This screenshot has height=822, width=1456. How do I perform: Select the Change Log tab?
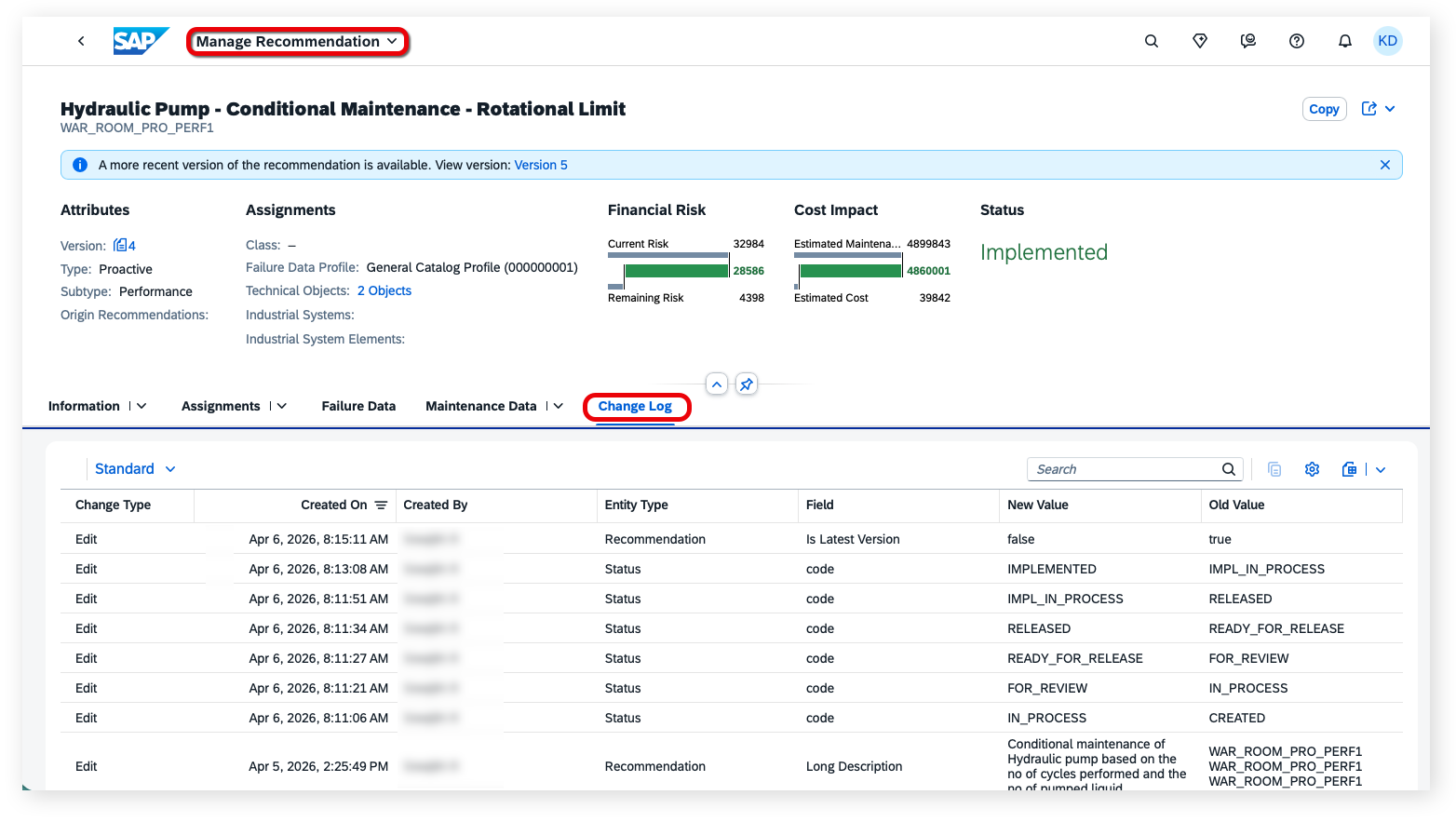(x=635, y=406)
